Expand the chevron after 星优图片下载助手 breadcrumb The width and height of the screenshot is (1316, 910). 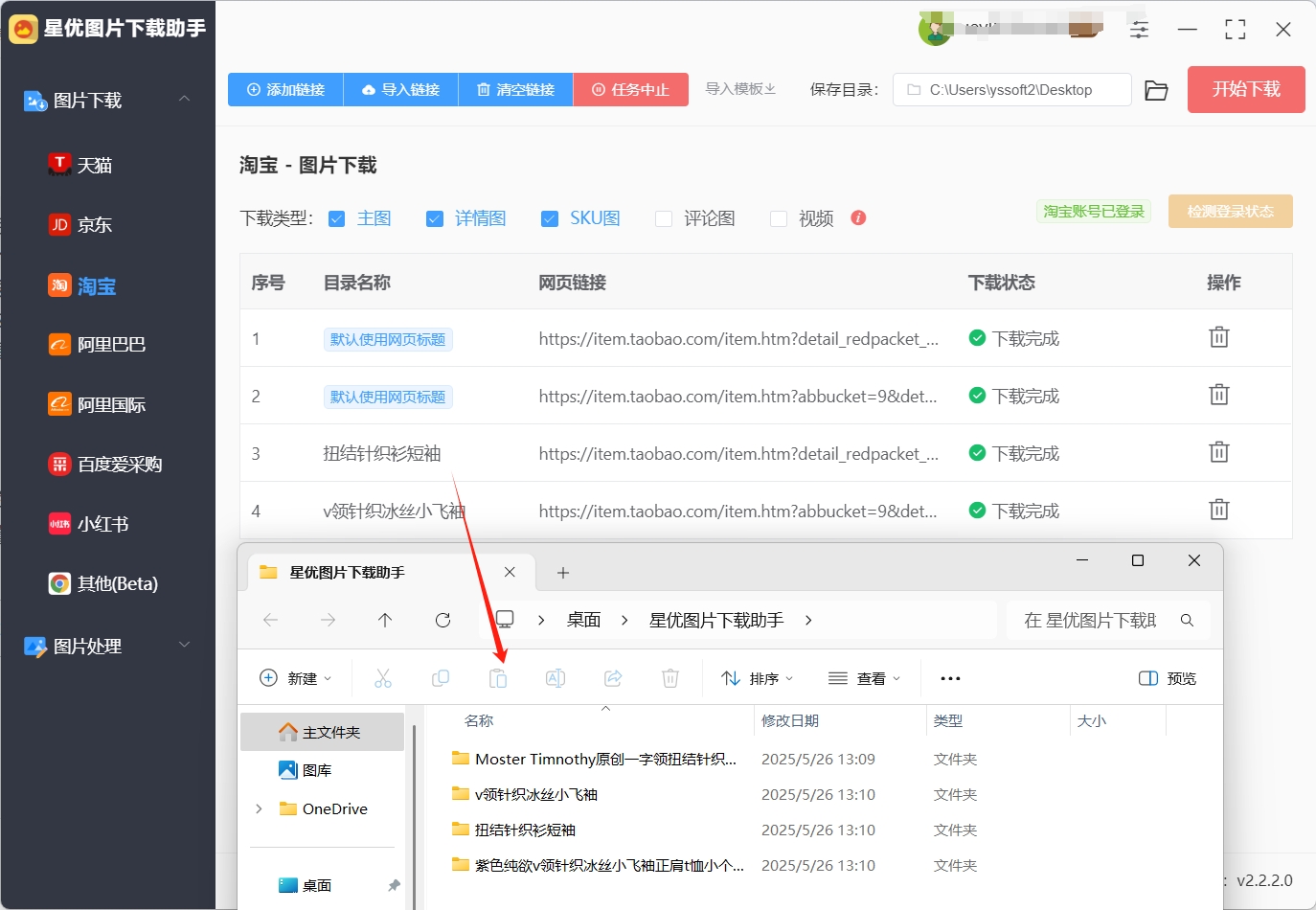click(808, 621)
